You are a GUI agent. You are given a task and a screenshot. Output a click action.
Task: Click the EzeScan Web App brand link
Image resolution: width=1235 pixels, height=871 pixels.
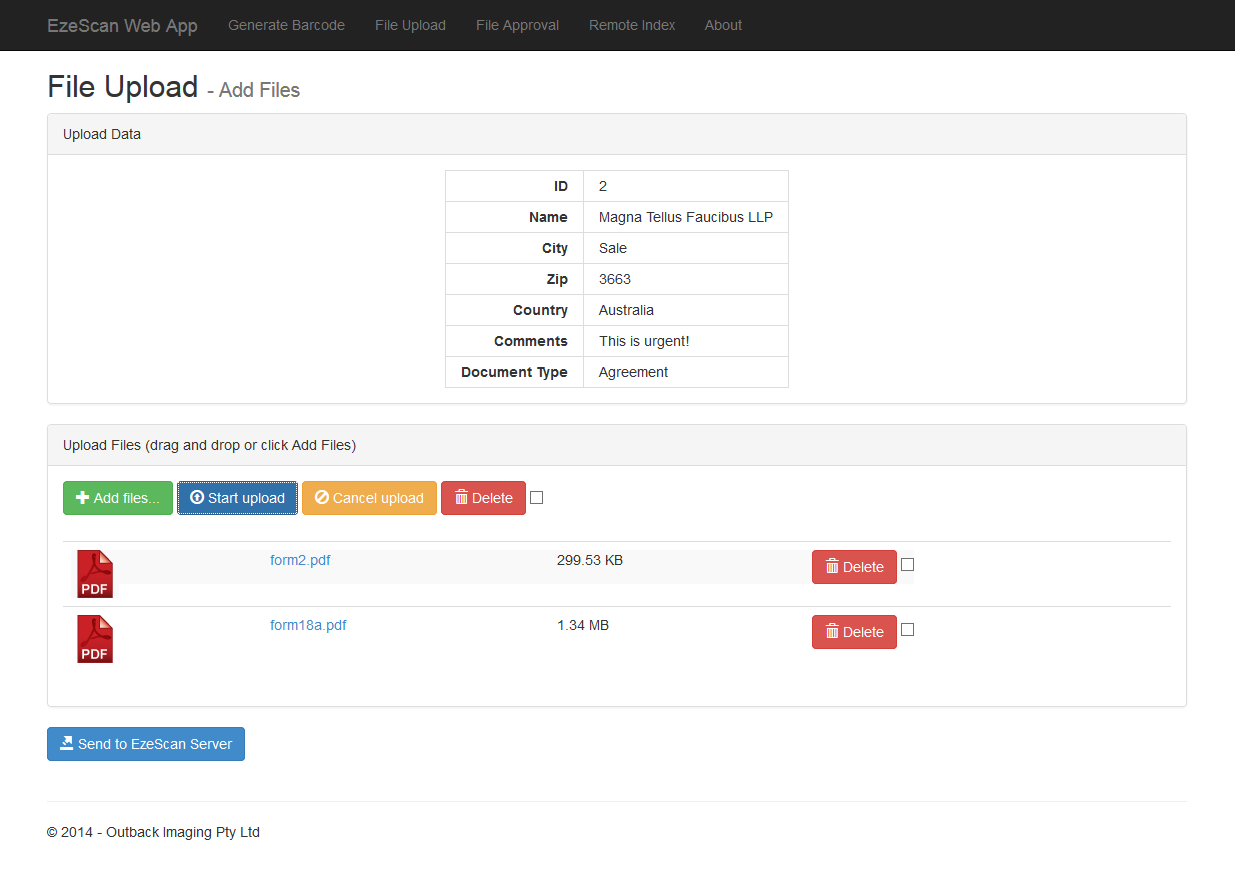122,25
